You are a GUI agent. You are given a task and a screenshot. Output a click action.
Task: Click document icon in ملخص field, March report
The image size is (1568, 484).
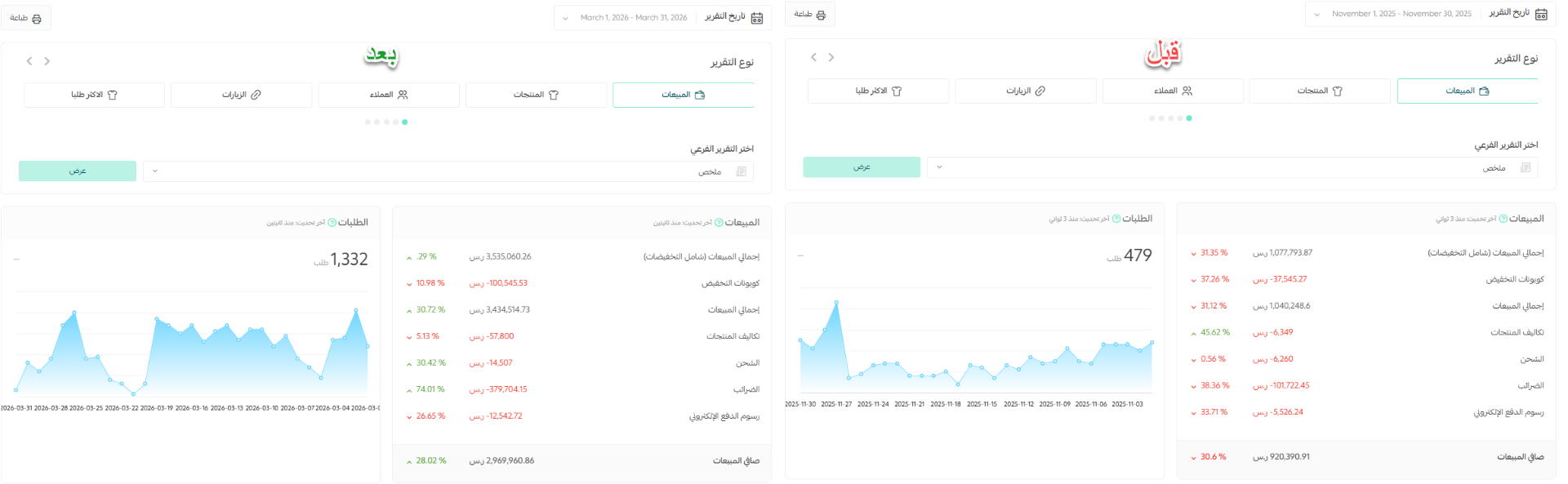coord(742,171)
